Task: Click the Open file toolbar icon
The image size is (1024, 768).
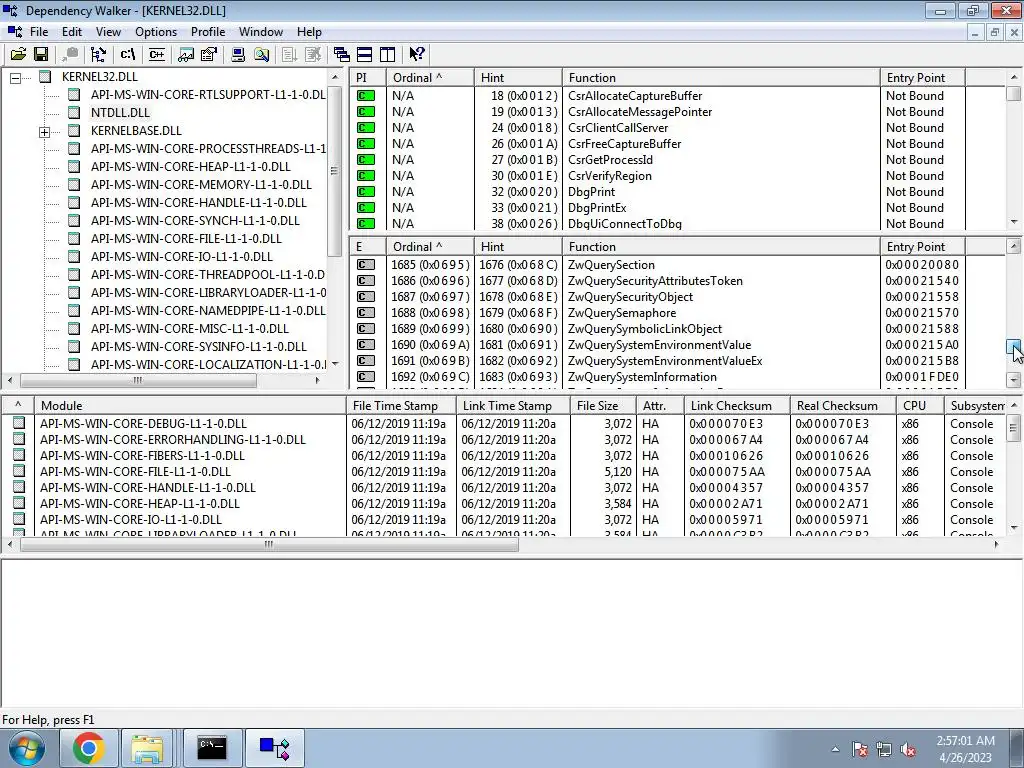Action: 18,54
